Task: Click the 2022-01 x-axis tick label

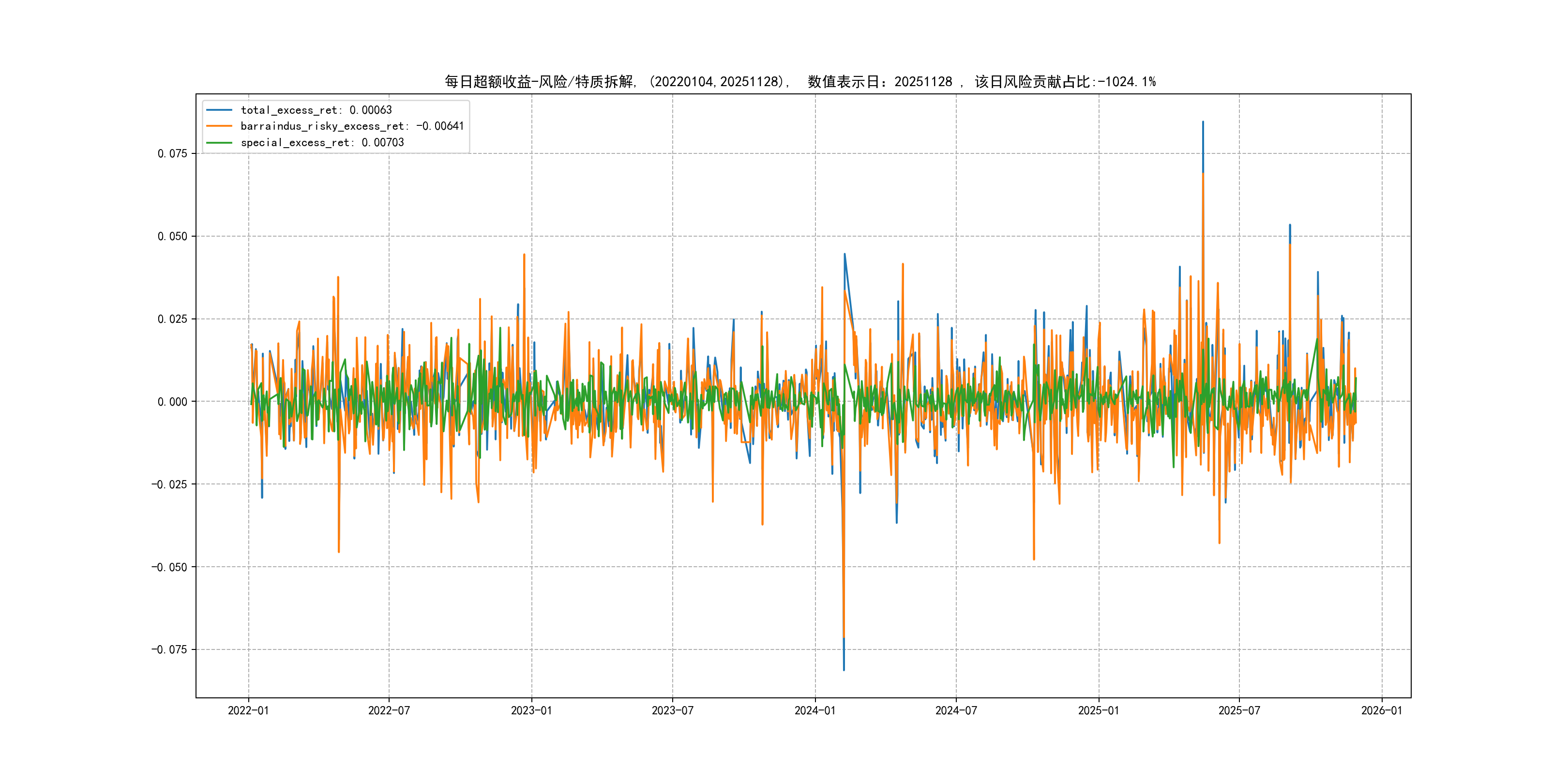Action: [248, 710]
